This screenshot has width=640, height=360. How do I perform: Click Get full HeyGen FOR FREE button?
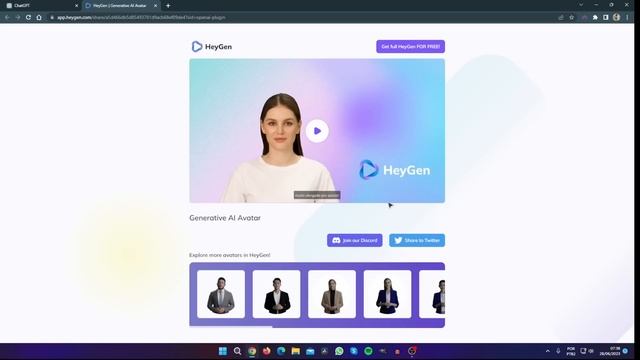(410, 47)
